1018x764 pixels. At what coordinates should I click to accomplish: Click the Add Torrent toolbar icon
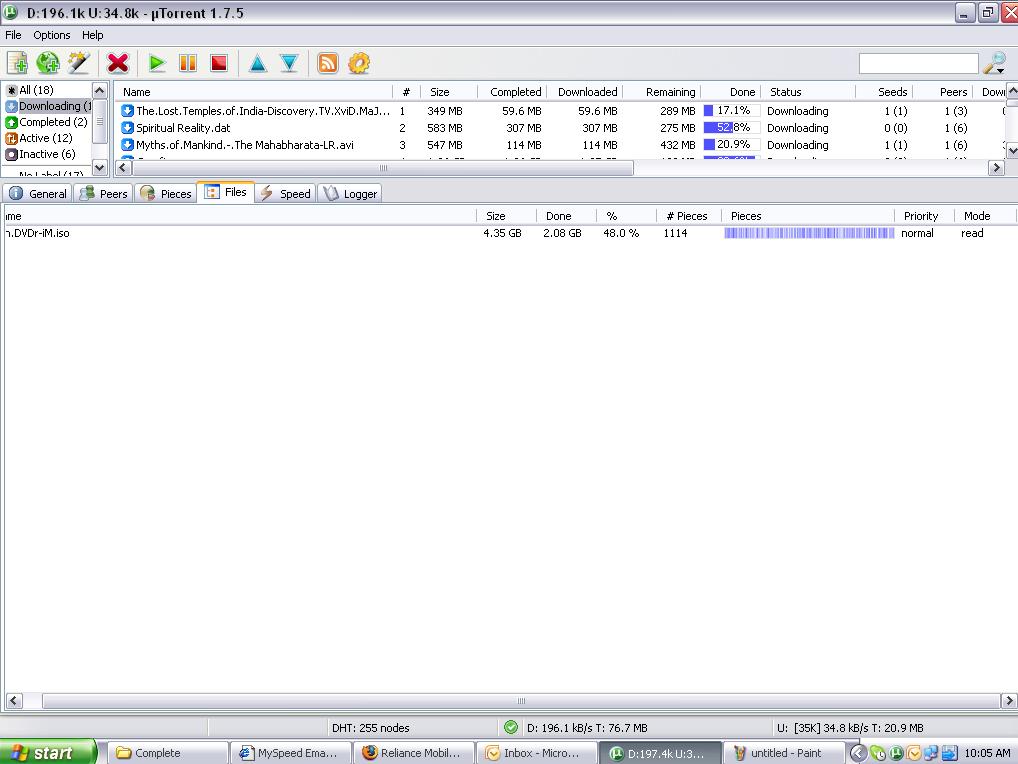[17, 63]
